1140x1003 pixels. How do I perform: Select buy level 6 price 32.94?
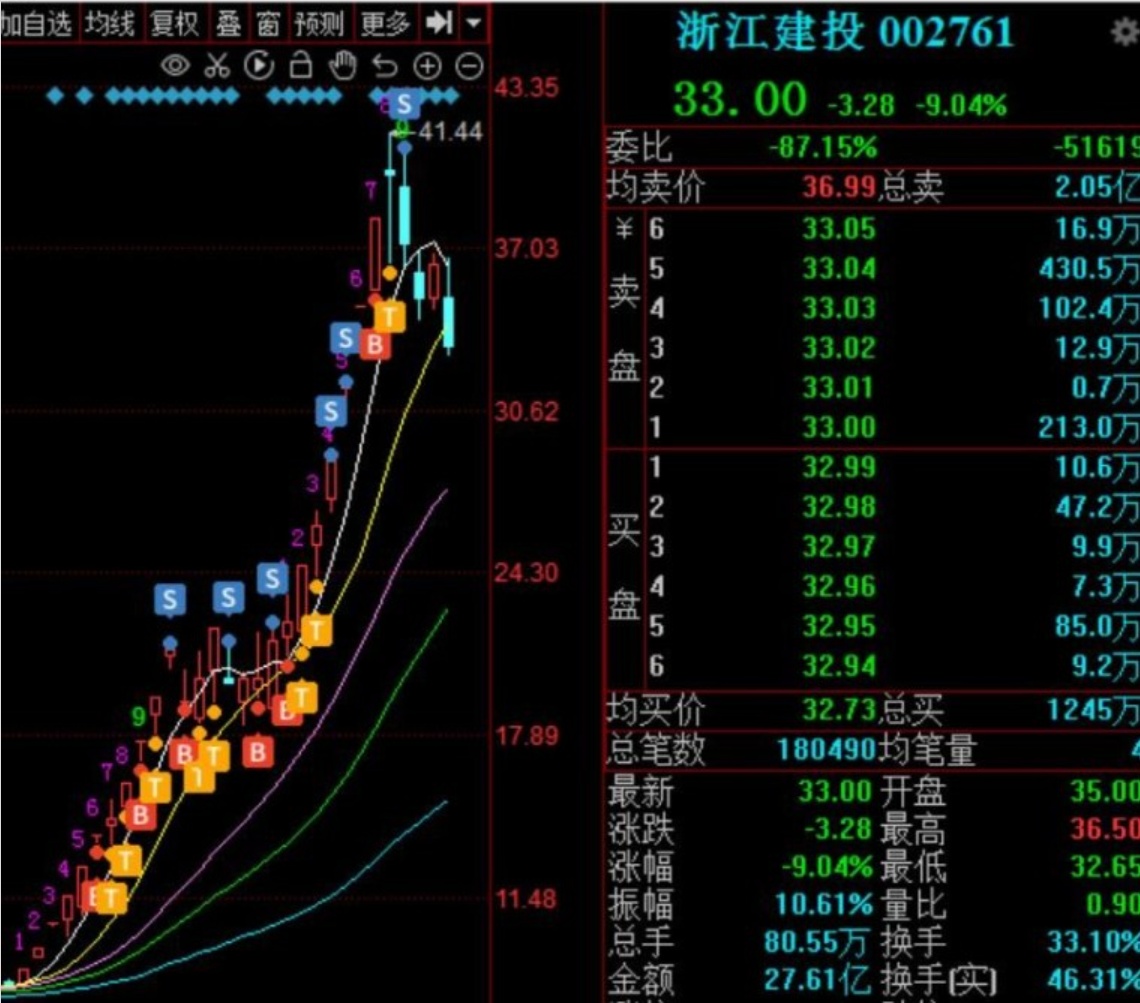pos(839,666)
